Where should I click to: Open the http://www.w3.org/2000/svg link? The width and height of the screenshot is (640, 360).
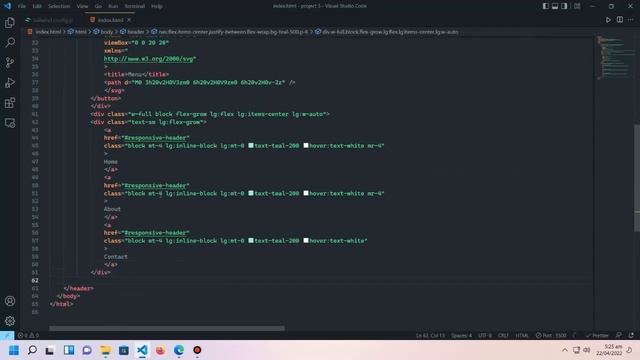point(149,59)
